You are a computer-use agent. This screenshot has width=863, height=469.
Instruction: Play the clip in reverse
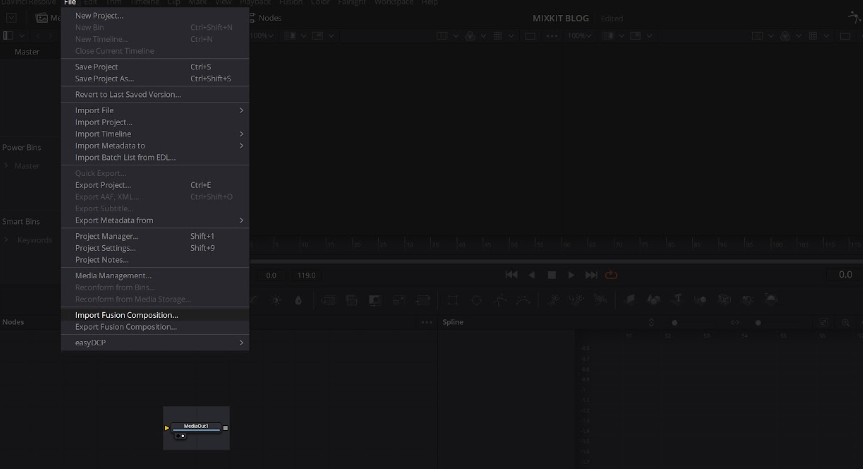(531, 275)
